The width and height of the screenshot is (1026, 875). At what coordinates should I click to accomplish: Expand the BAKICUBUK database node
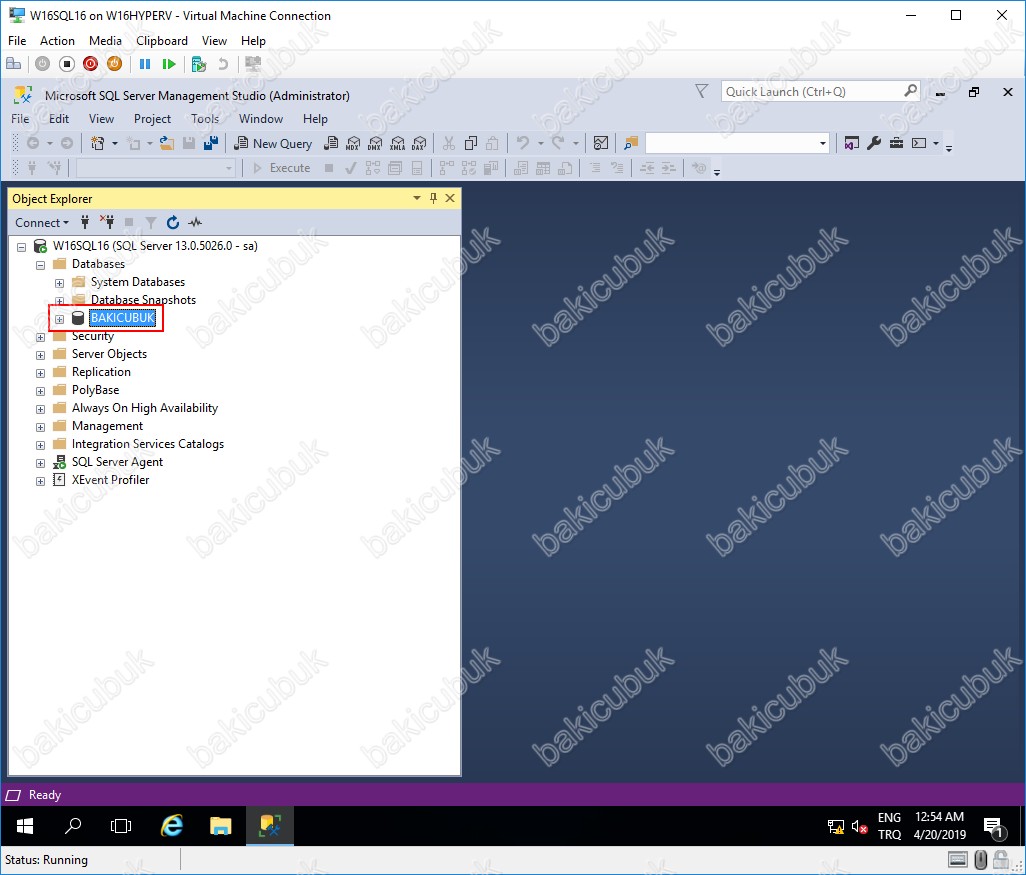[x=59, y=319]
